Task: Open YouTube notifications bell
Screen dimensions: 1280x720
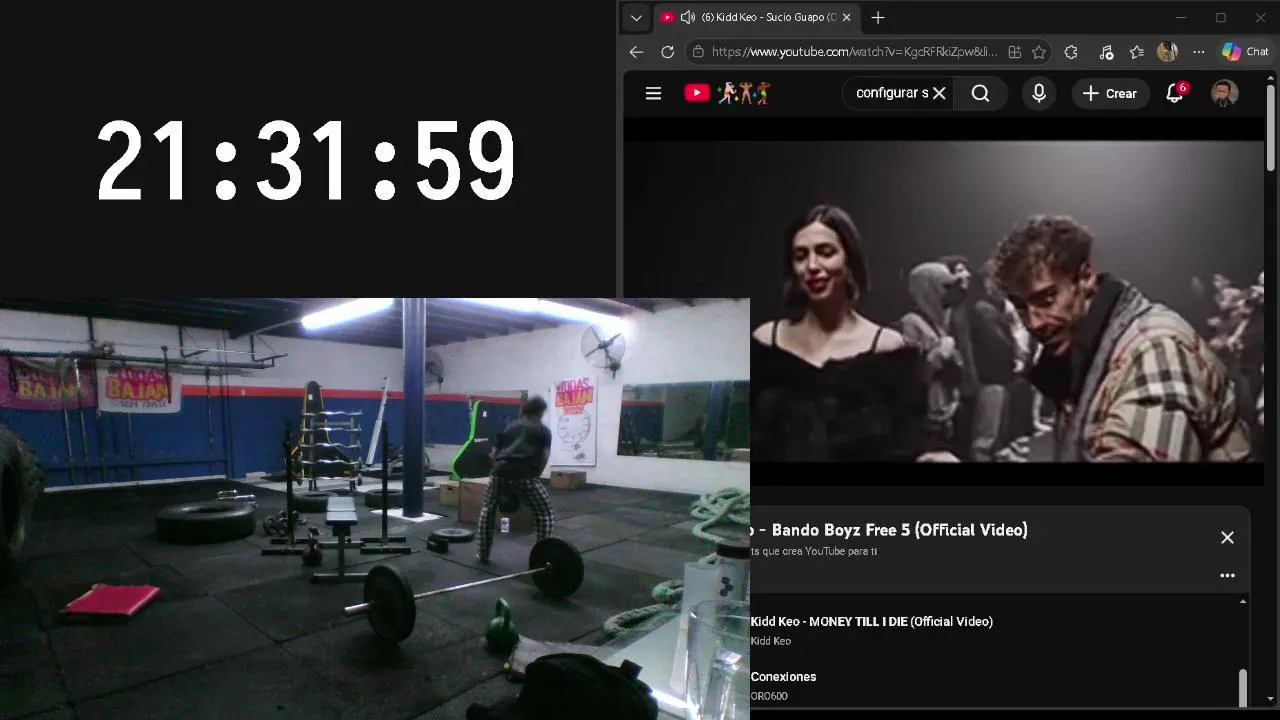Action: [x=1175, y=93]
